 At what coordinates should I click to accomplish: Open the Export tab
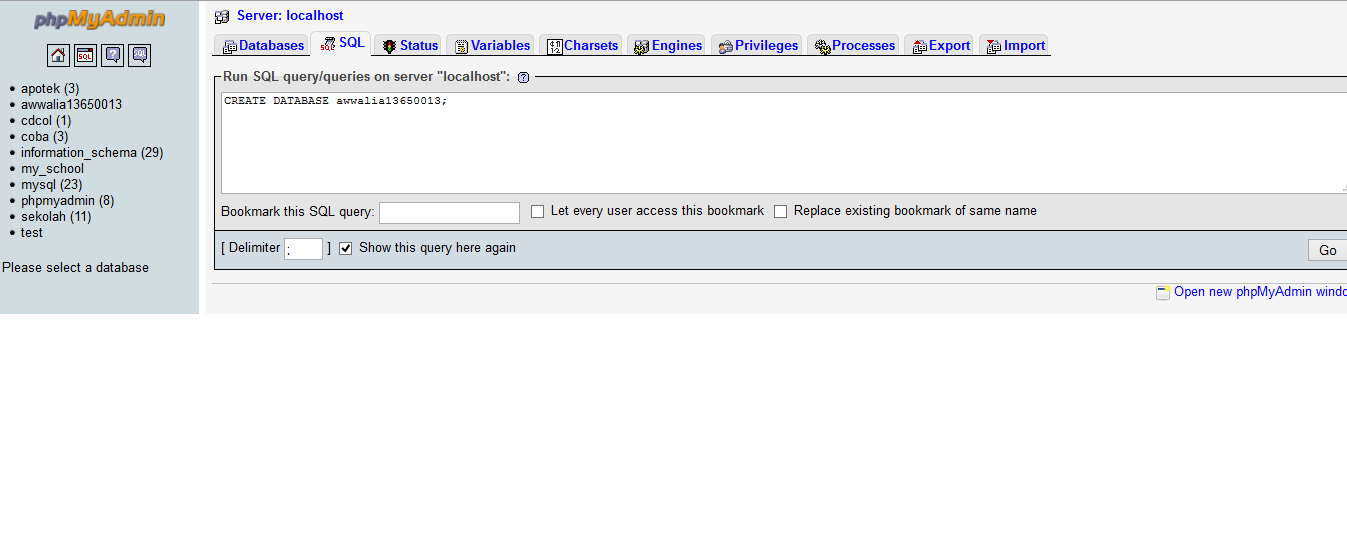coord(940,45)
